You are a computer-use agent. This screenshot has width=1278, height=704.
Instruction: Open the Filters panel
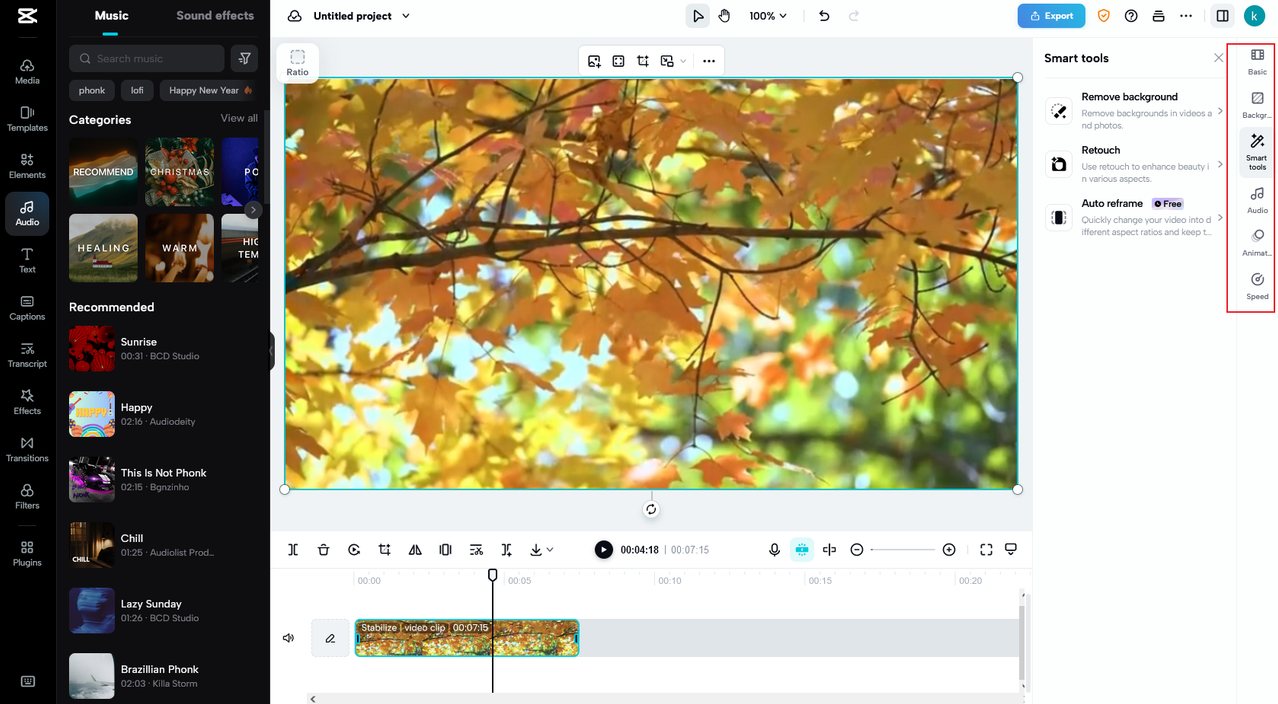tap(27, 496)
